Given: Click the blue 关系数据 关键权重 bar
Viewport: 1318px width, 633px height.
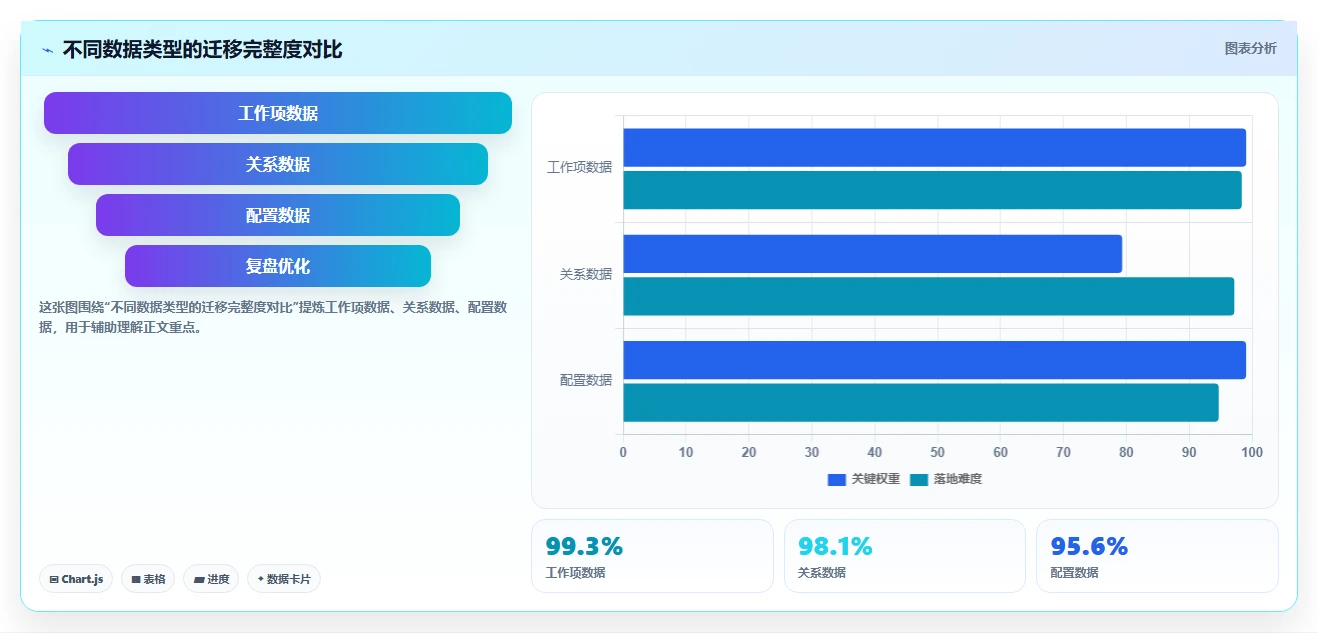Looking at the screenshot, I should pos(873,254).
